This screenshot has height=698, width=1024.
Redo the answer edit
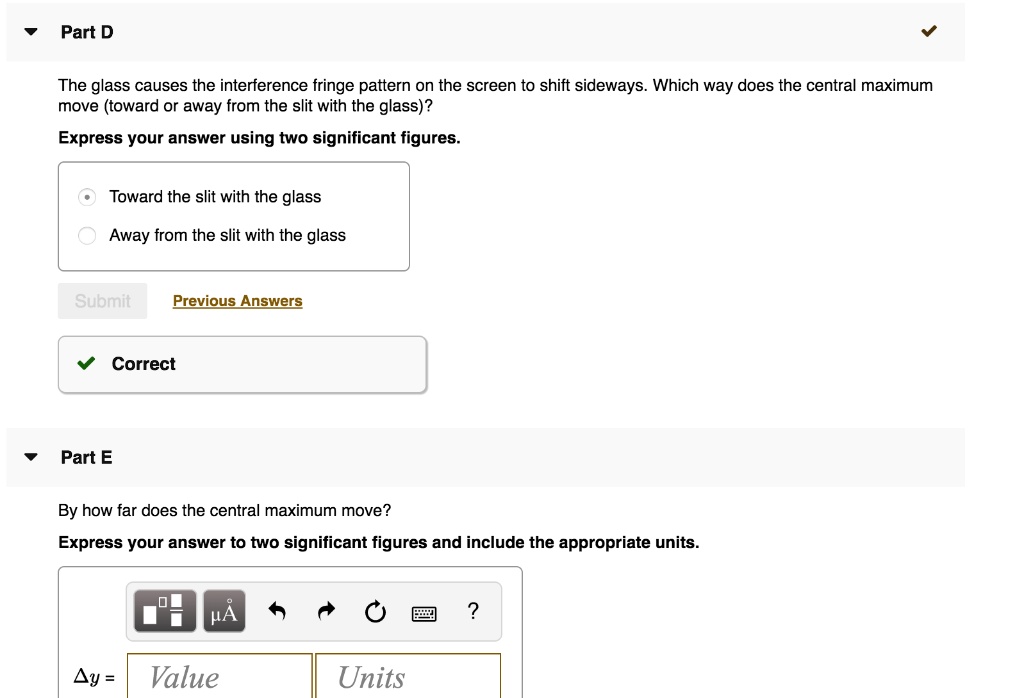324,611
